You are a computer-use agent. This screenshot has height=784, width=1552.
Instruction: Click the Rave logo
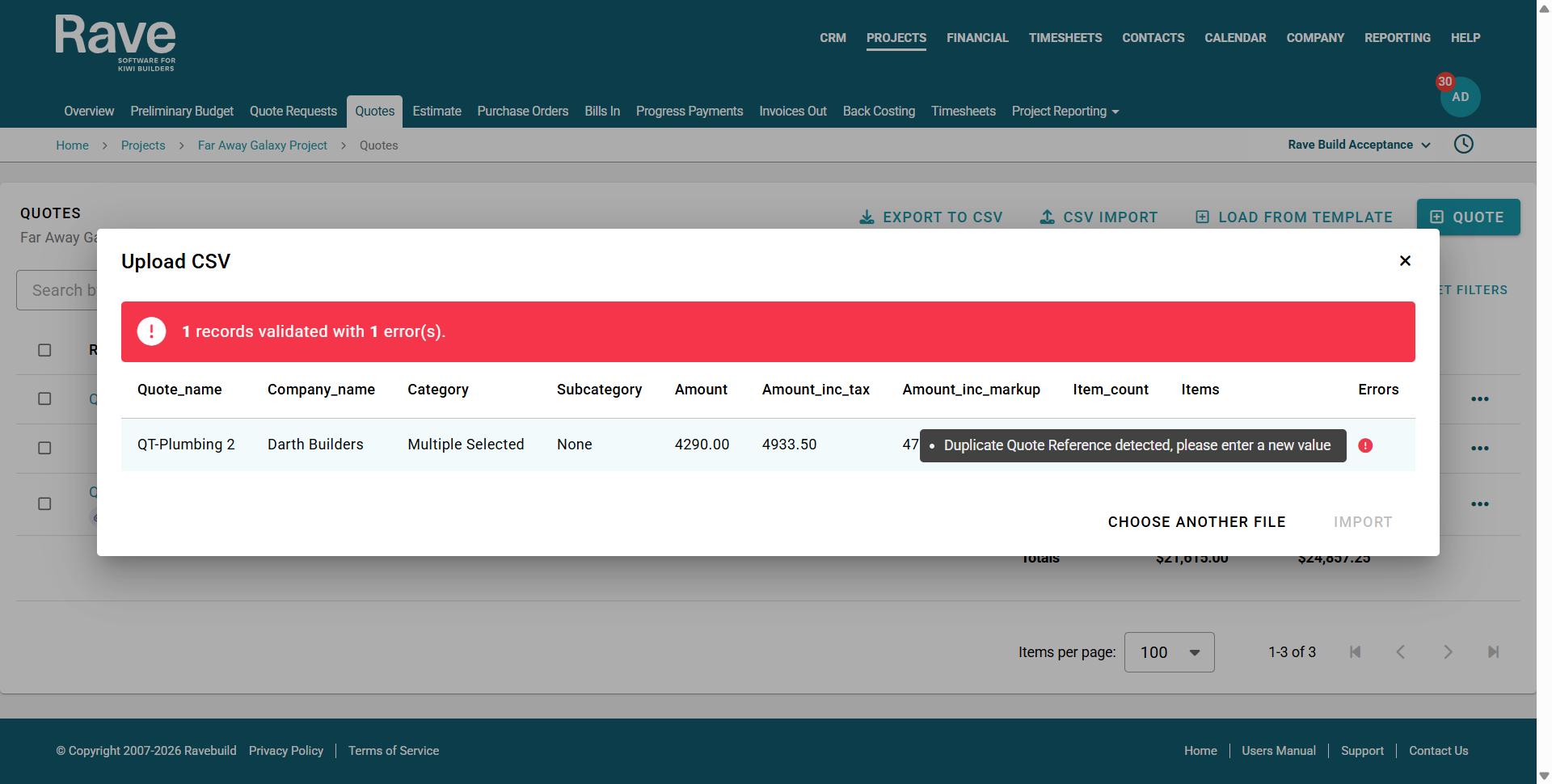(x=116, y=43)
